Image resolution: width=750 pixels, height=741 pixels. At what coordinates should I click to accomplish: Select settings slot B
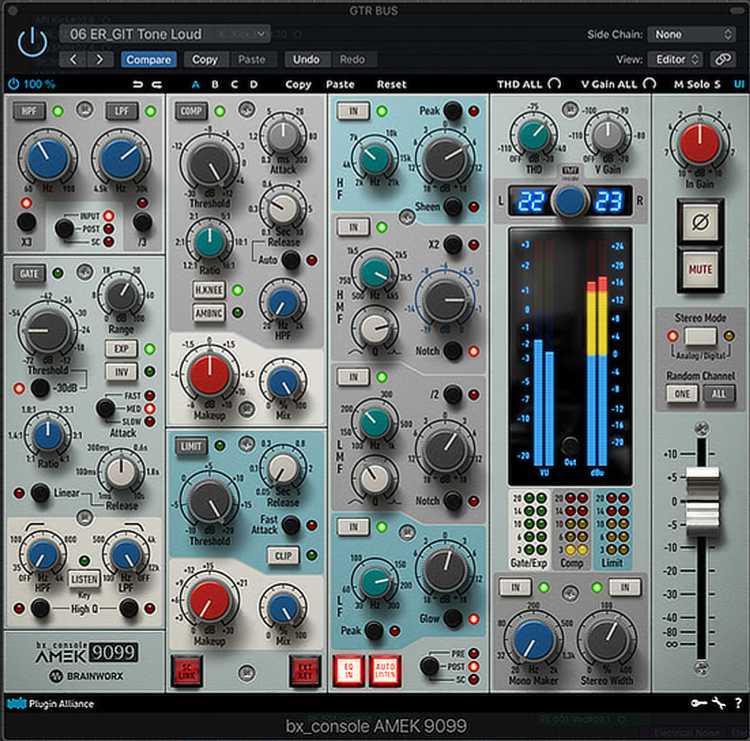[x=215, y=85]
